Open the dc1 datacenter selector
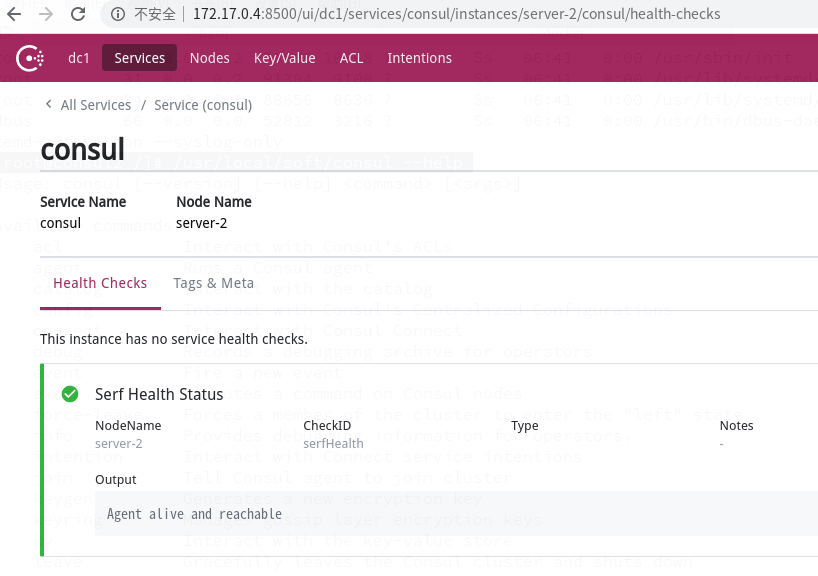Viewport: 818px width, 576px height. click(79, 58)
